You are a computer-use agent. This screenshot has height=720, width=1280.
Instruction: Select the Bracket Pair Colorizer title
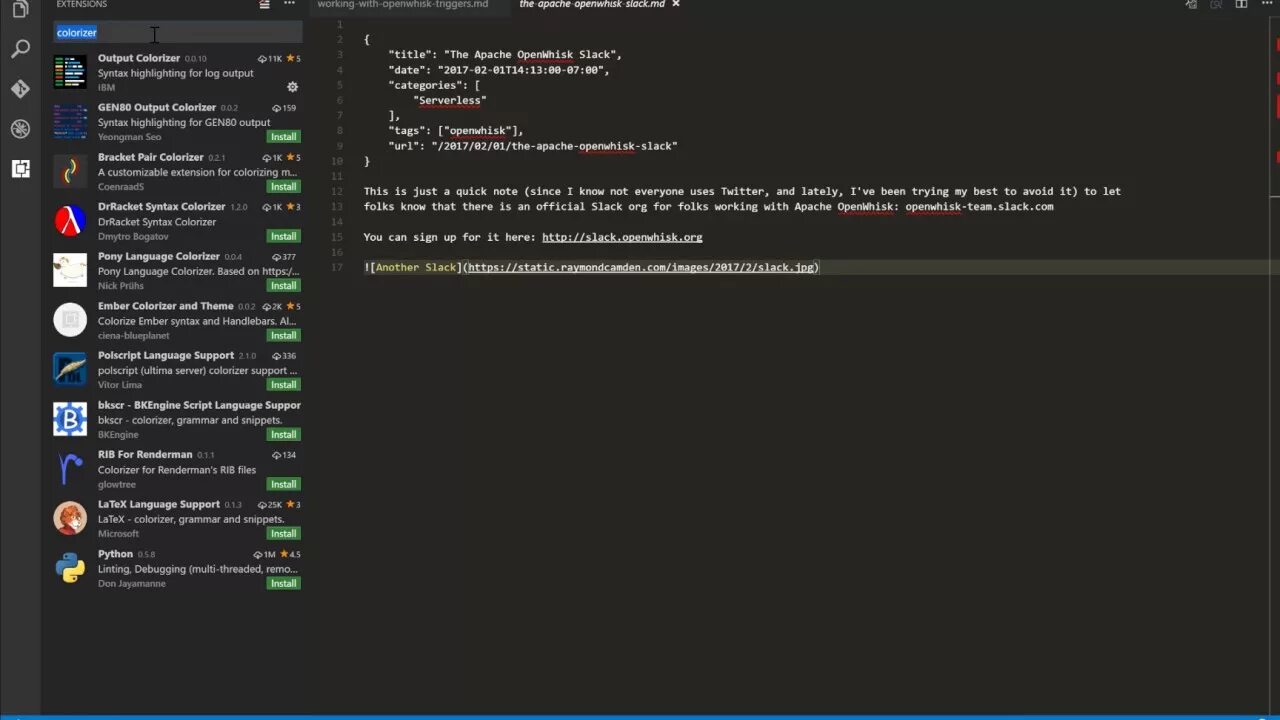[151, 157]
